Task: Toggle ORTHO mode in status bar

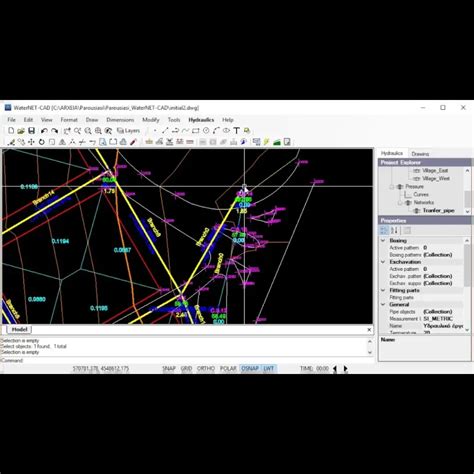Action: [206, 368]
